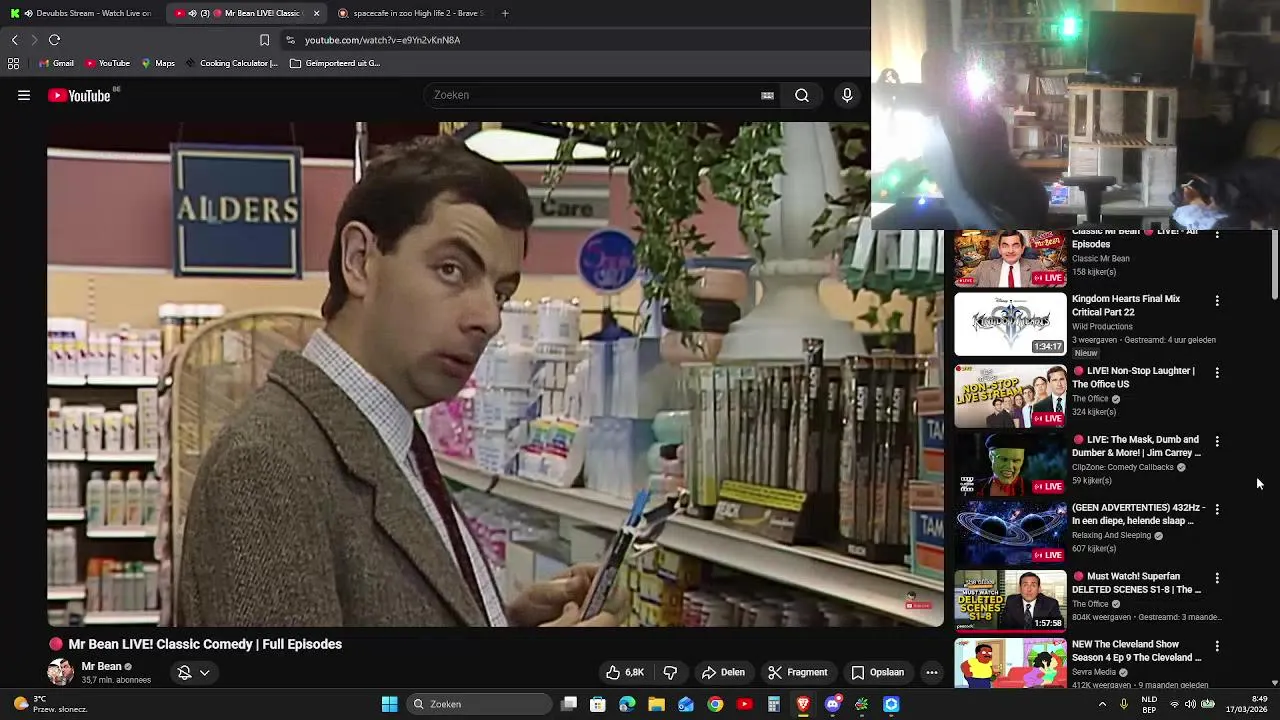Expand notification options chevron beside bell
Screen dimensions: 1280x720
pyautogui.click(x=204, y=672)
